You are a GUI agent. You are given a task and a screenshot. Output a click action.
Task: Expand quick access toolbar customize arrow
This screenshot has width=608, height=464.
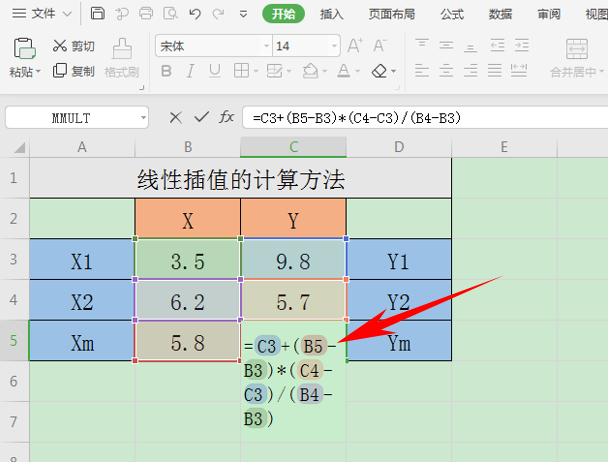[x=243, y=15]
